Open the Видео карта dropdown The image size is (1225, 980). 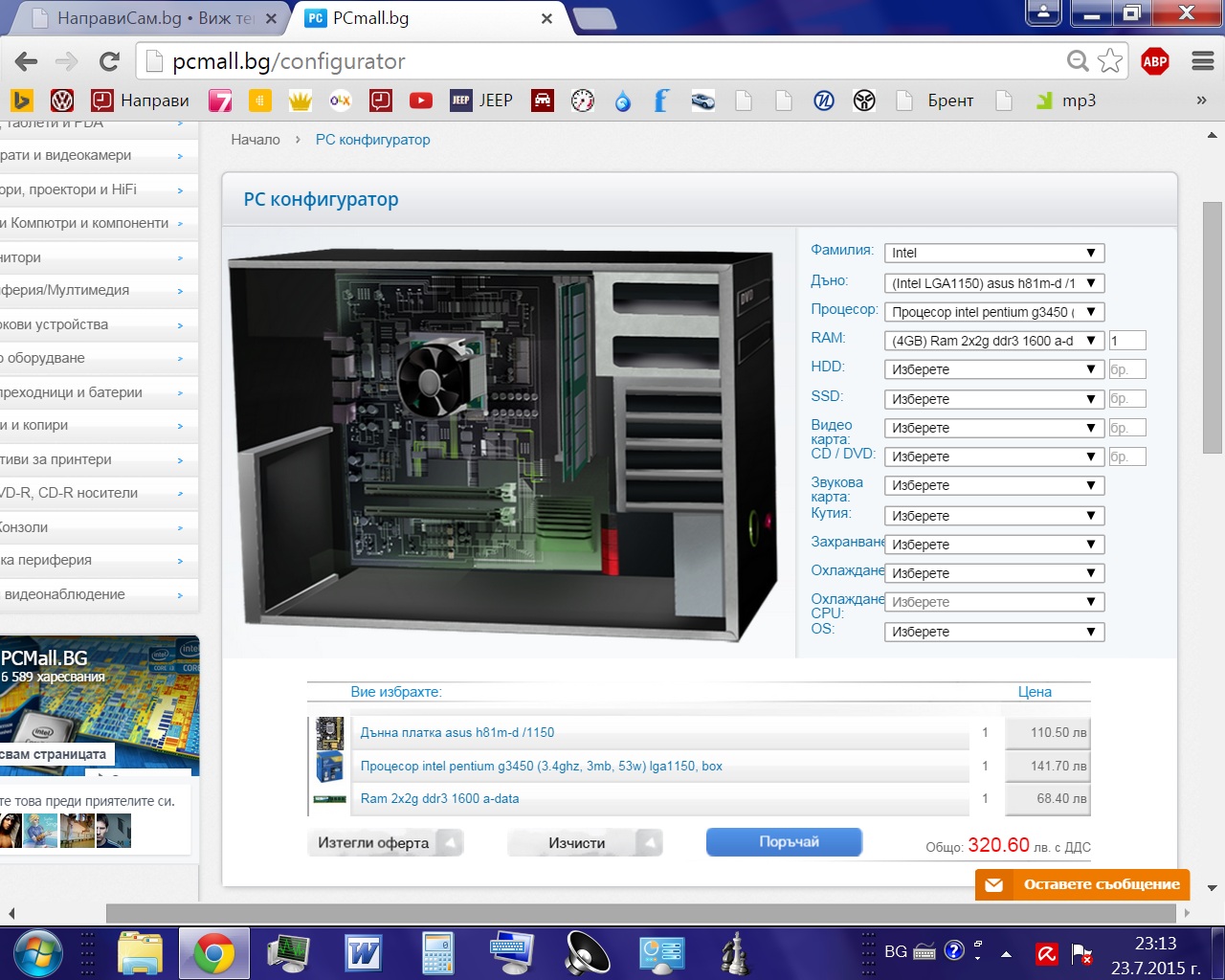coord(993,428)
